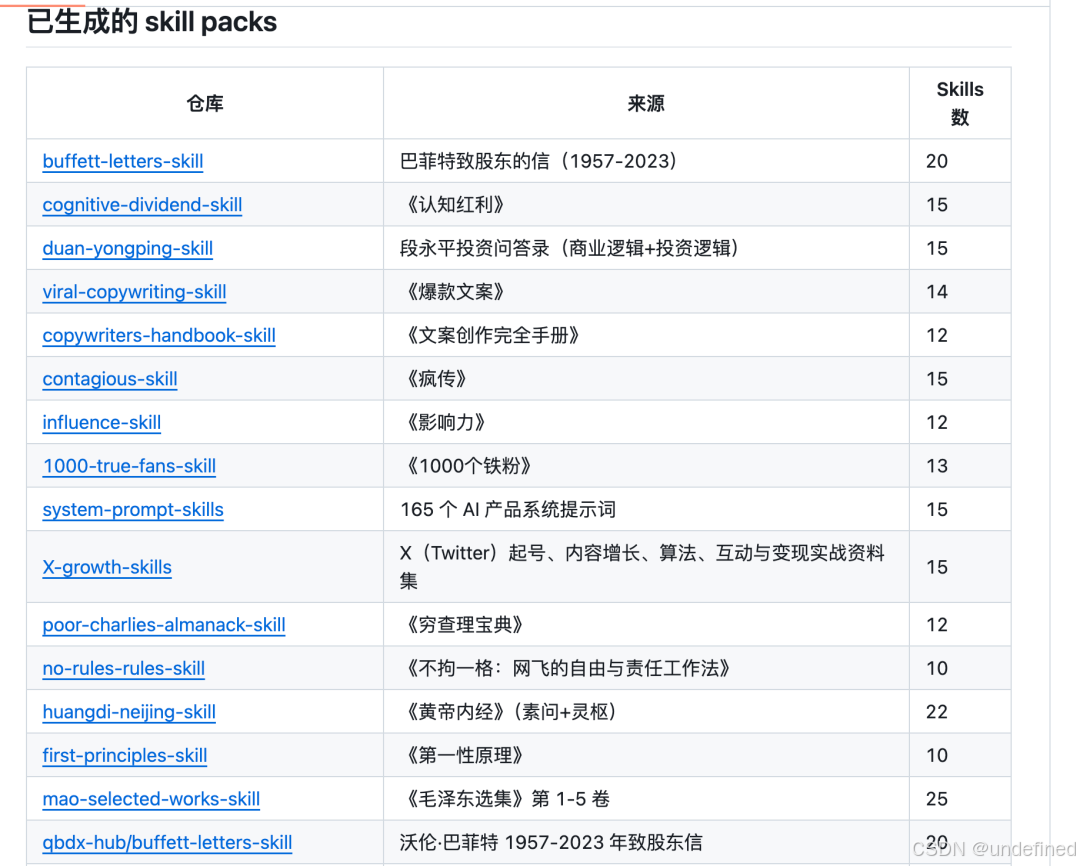
Task: Select source text 《影响力》
Action: pyautogui.click(x=446, y=422)
